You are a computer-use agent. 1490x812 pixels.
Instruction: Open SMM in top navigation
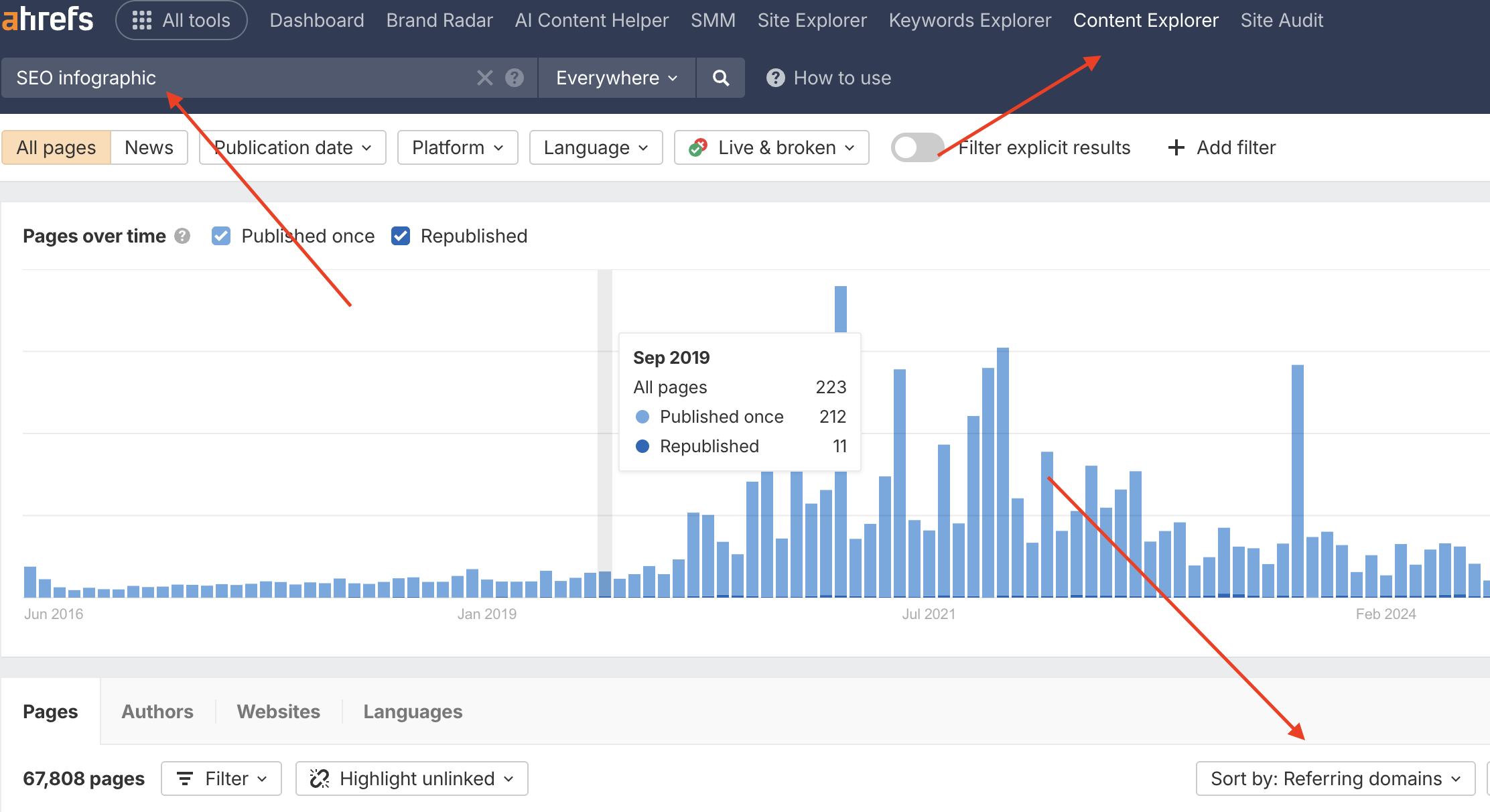coord(713,20)
